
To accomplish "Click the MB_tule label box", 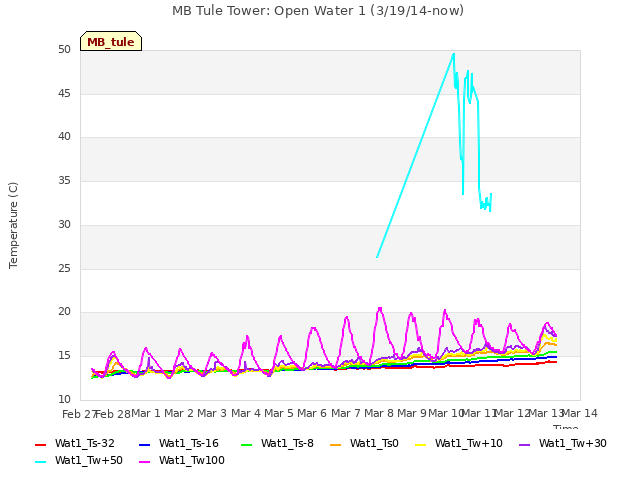I will pyautogui.click(x=111, y=41).
